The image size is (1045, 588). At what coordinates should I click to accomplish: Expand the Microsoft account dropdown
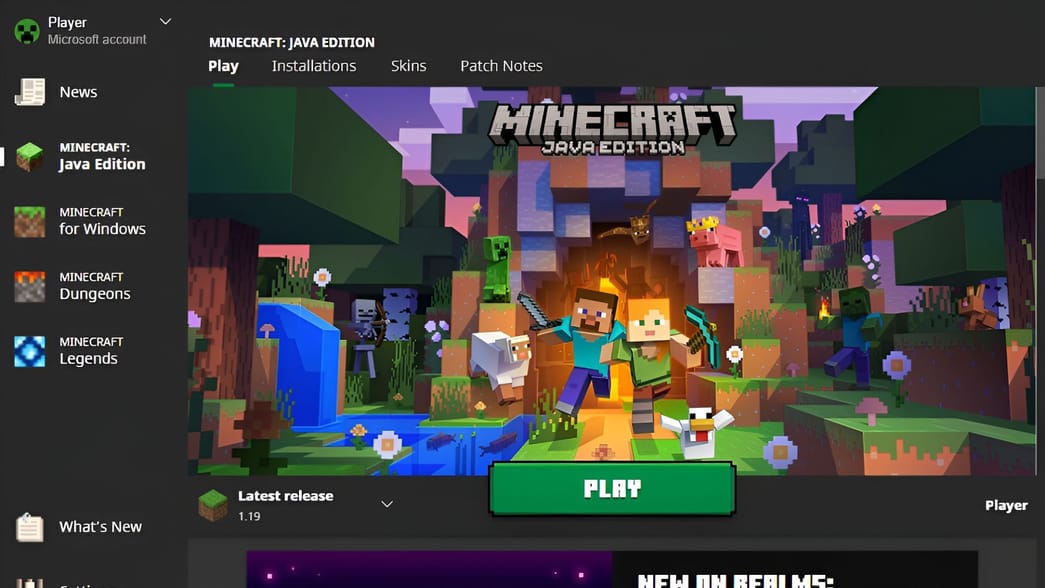pos(164,20)
